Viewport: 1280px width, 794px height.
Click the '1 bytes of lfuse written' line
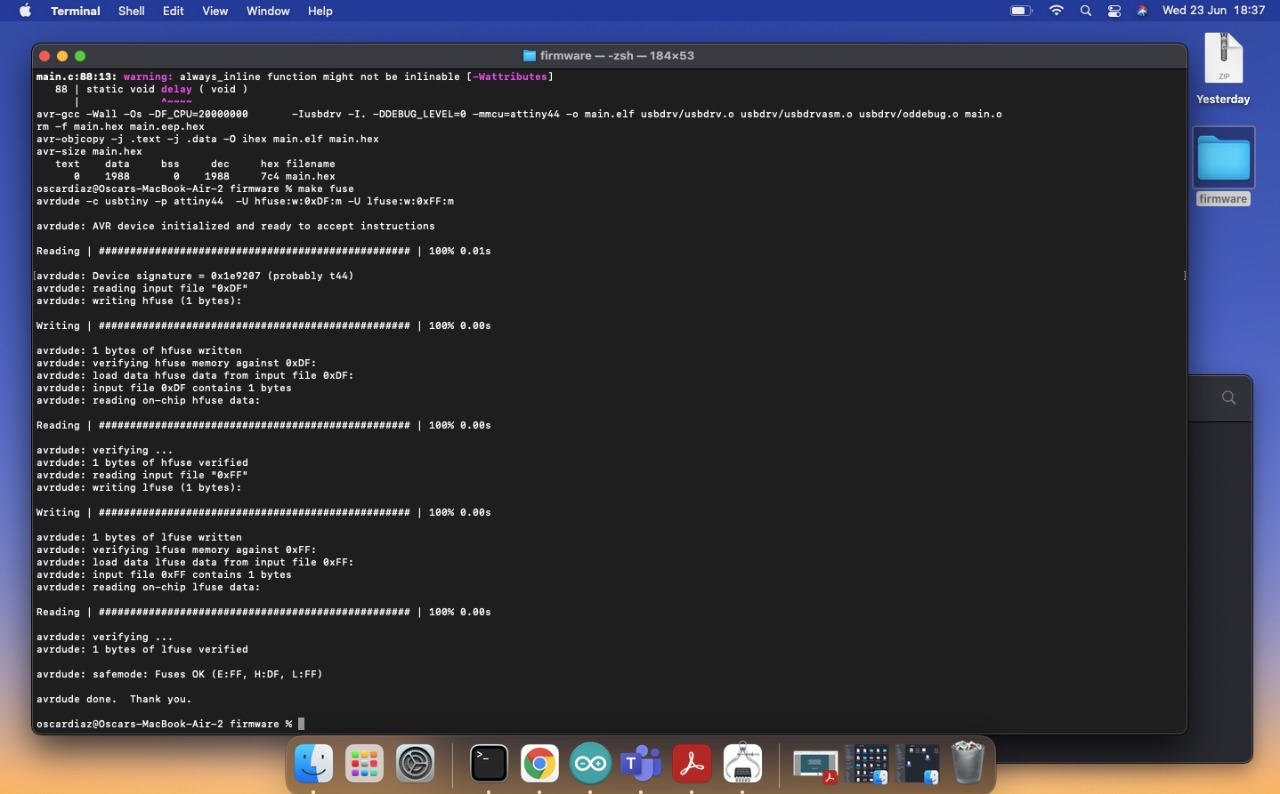[139, 537]
